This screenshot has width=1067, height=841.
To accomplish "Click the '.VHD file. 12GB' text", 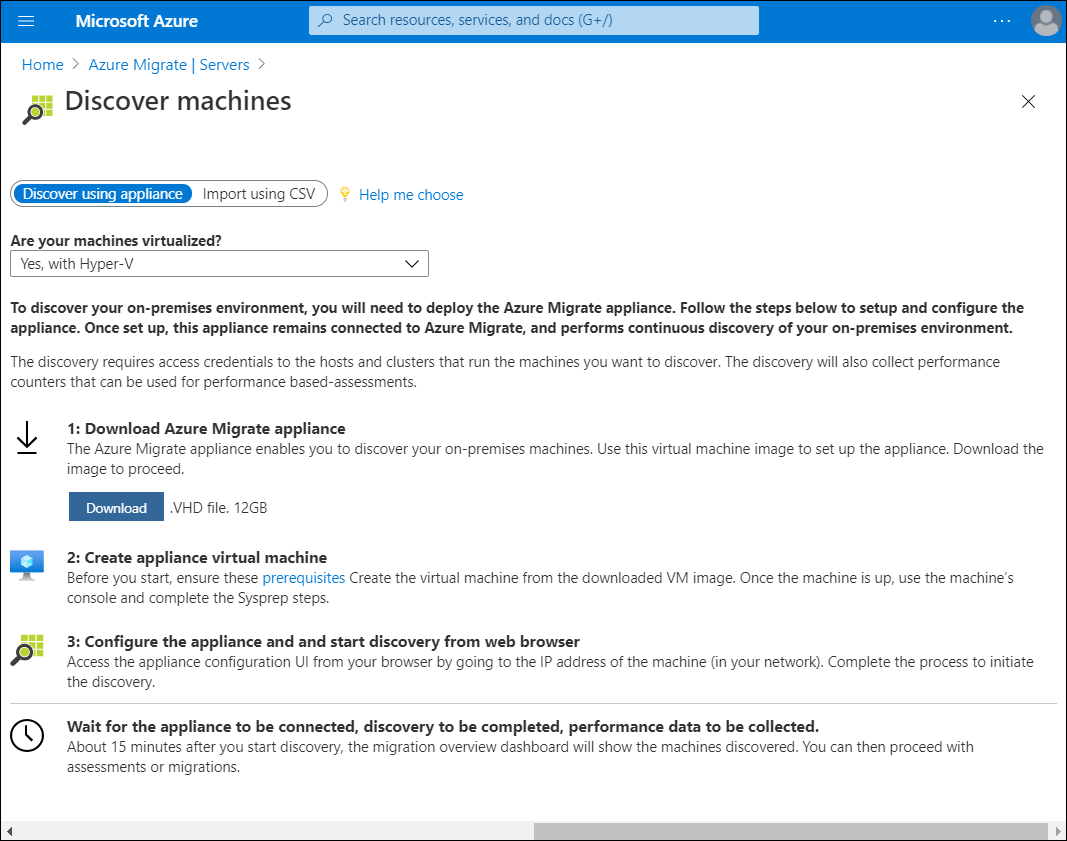I will tap(218, 508).
